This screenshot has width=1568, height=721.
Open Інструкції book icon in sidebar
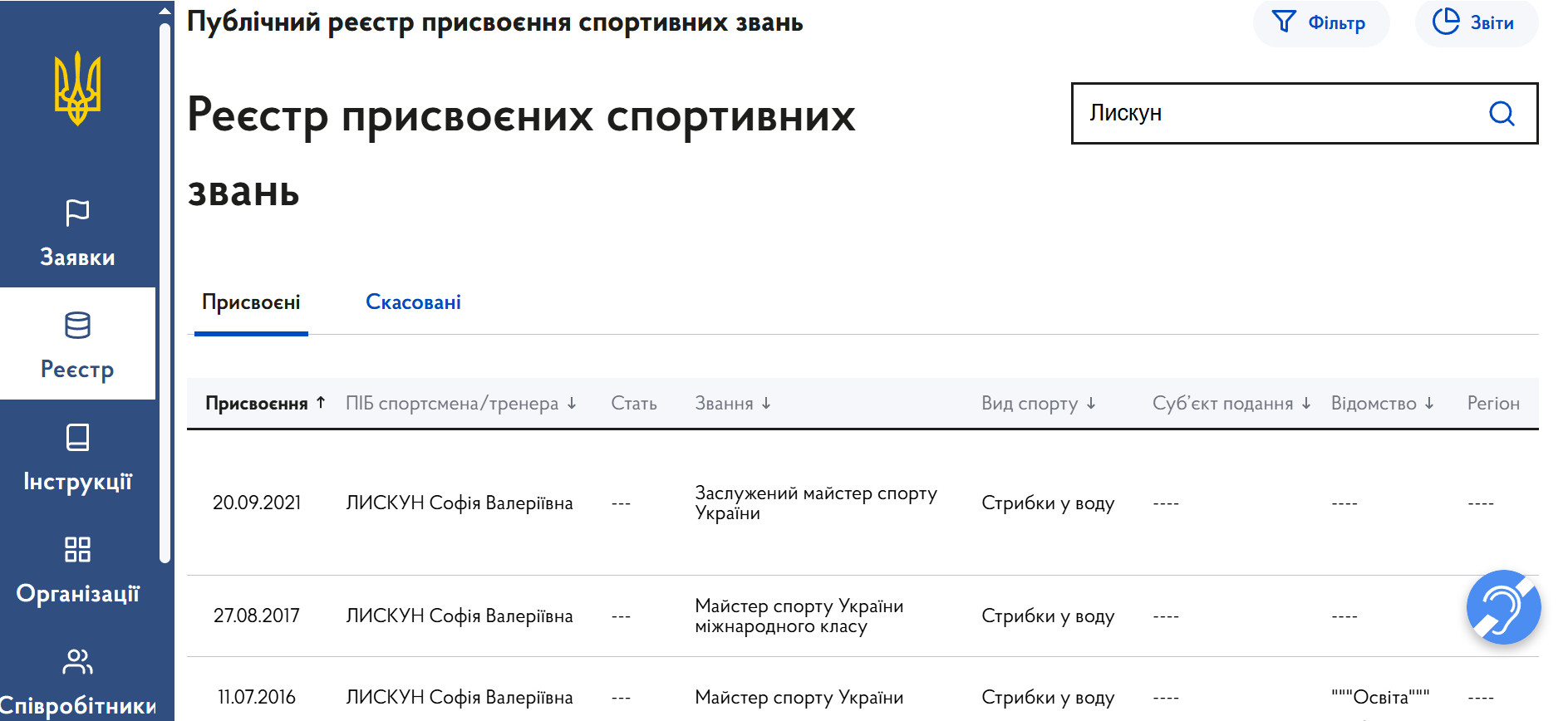pyautogui.click(x=77, y=437)
